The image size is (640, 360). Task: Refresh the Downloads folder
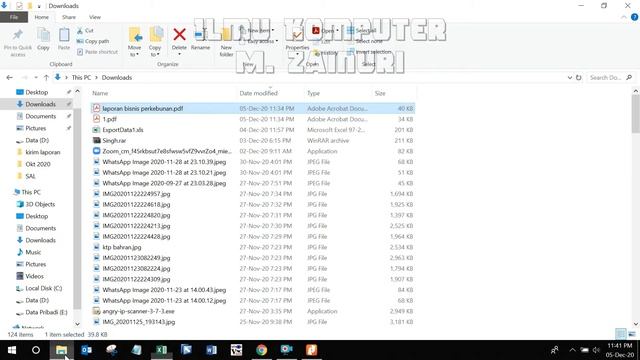pyautogui.click(x=579, y=78)
